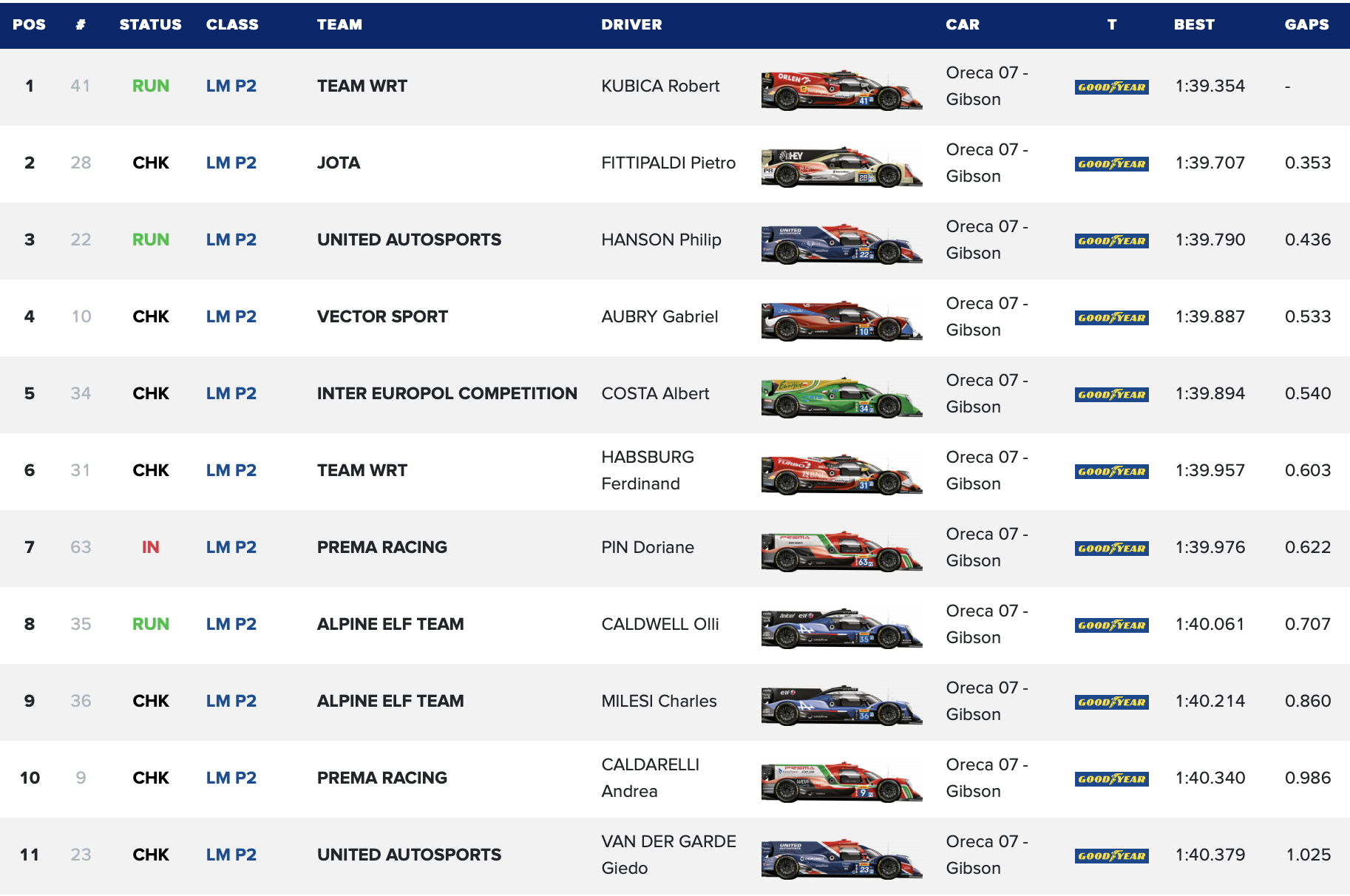Viewport: 1350px width, 896px height.
Task: Sort by the DRIVER column header
Action: click(x=631, y=24)
